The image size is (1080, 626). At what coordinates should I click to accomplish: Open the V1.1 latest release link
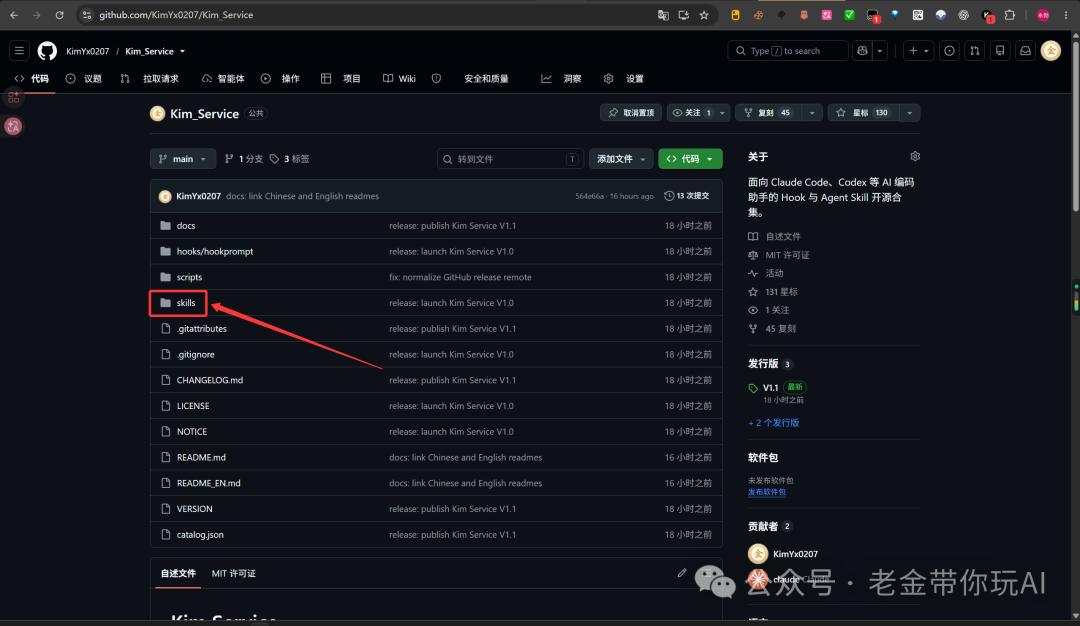coord(770,388)
